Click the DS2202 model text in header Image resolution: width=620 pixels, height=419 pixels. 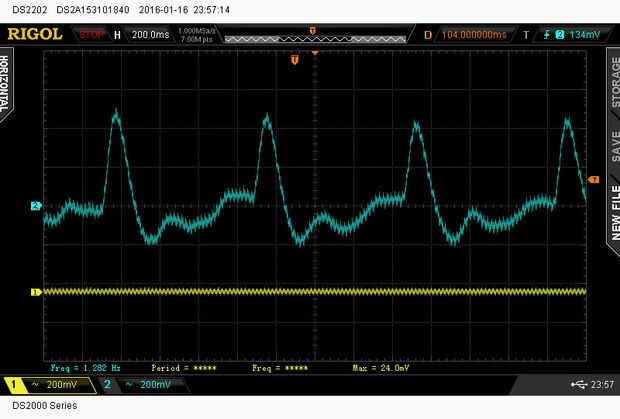[x=30, y=10]
